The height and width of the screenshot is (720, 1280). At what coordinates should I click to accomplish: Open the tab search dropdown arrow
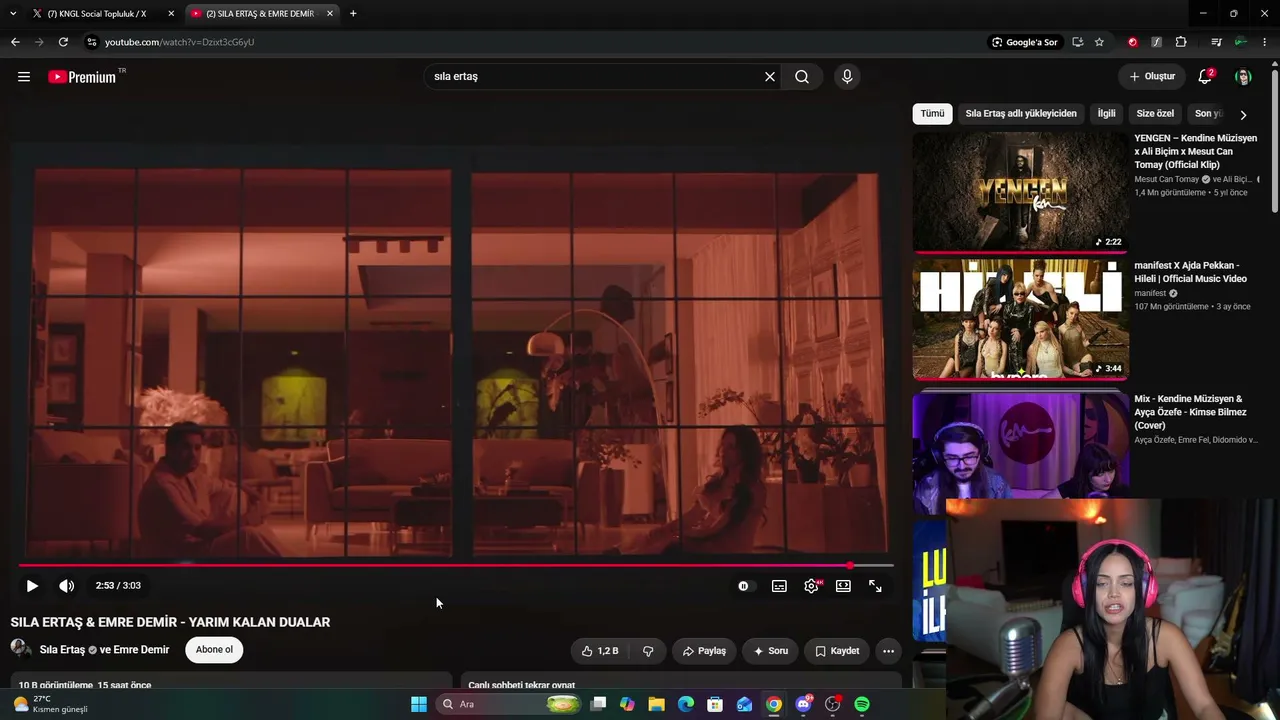13,14
